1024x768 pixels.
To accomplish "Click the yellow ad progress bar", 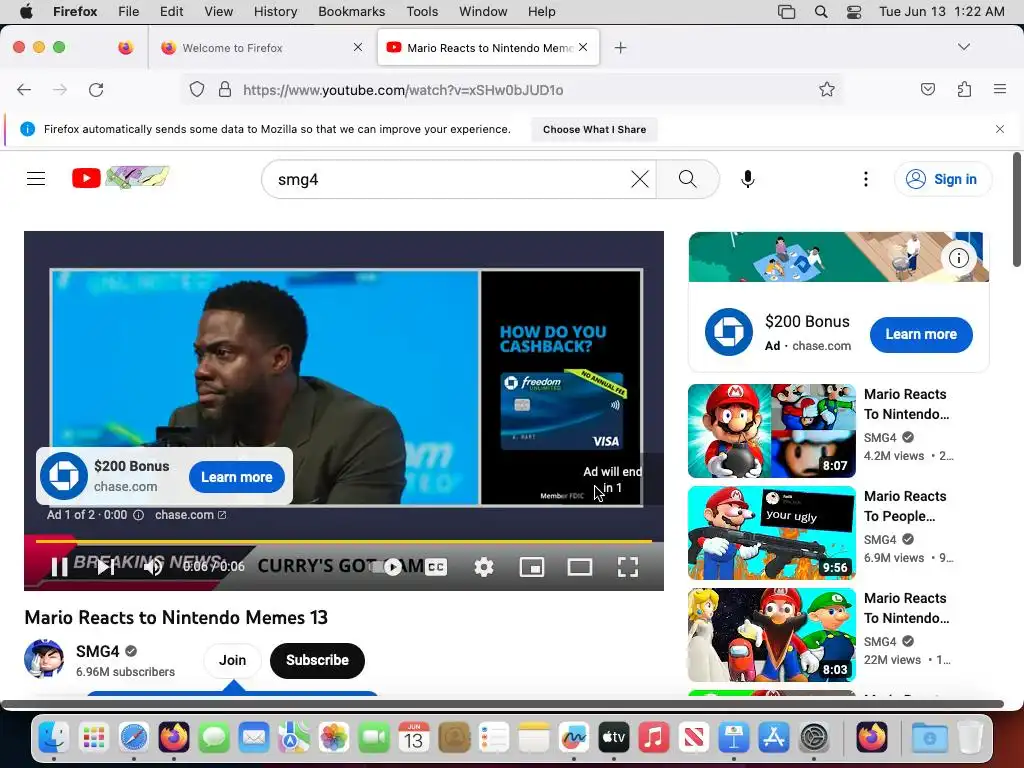I will [x=344, y=541].
